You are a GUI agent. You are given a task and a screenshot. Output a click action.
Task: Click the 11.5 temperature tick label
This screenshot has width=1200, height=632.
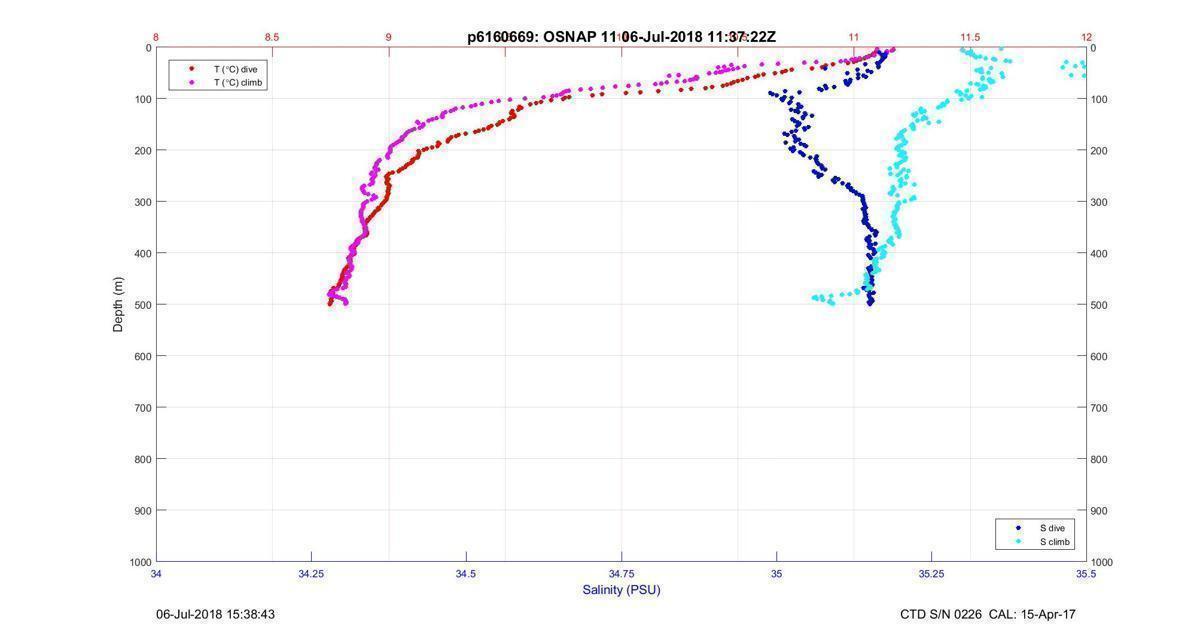(970, 37)
